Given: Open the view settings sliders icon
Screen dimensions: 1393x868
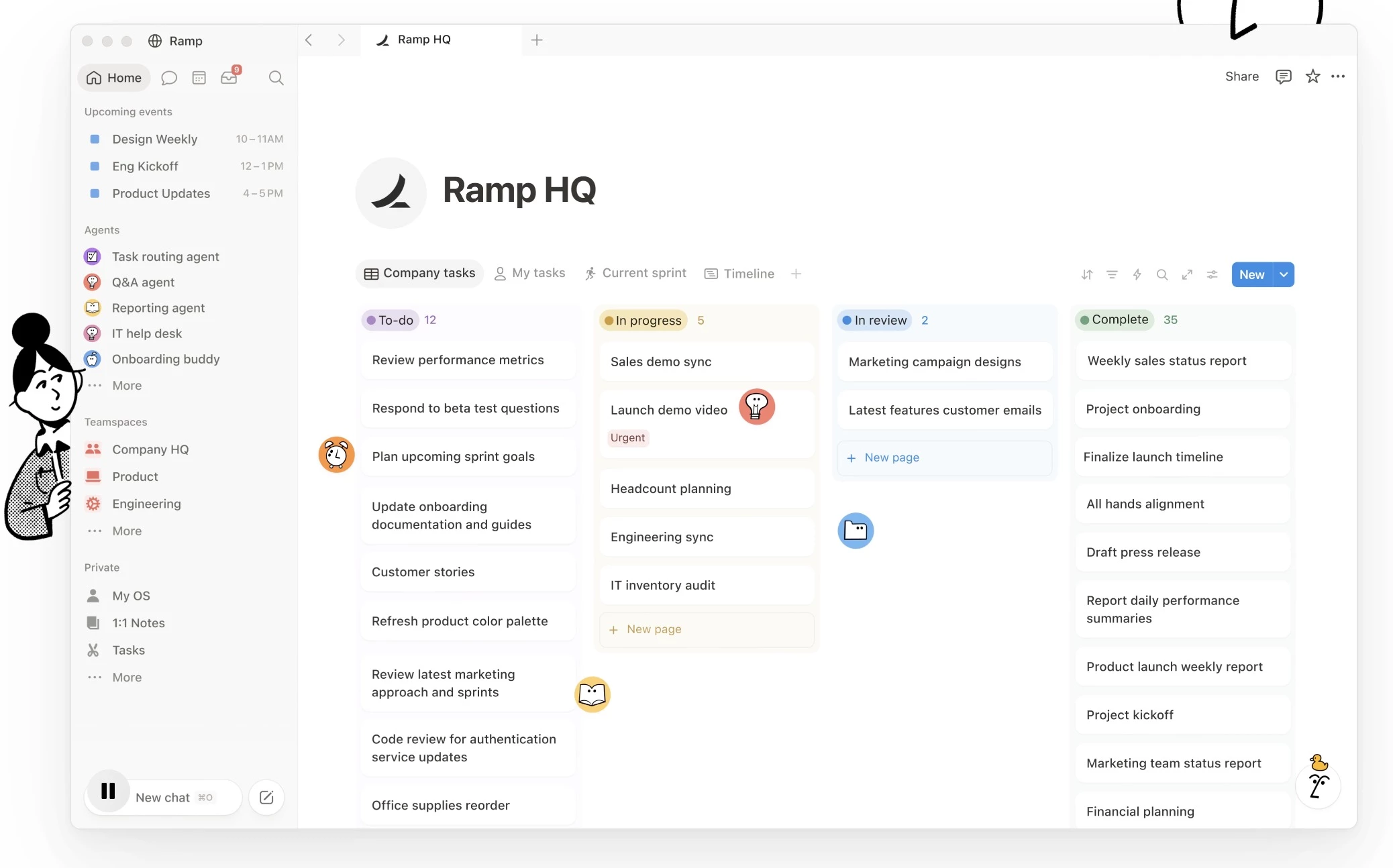Looking at the screenshot, I should [1212, 274].
